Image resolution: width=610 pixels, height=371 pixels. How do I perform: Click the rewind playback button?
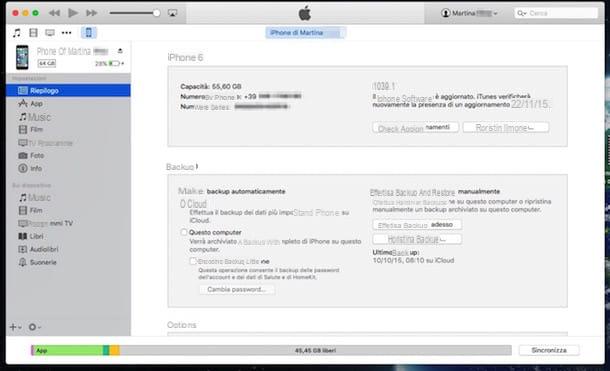(x=54, y=13)
